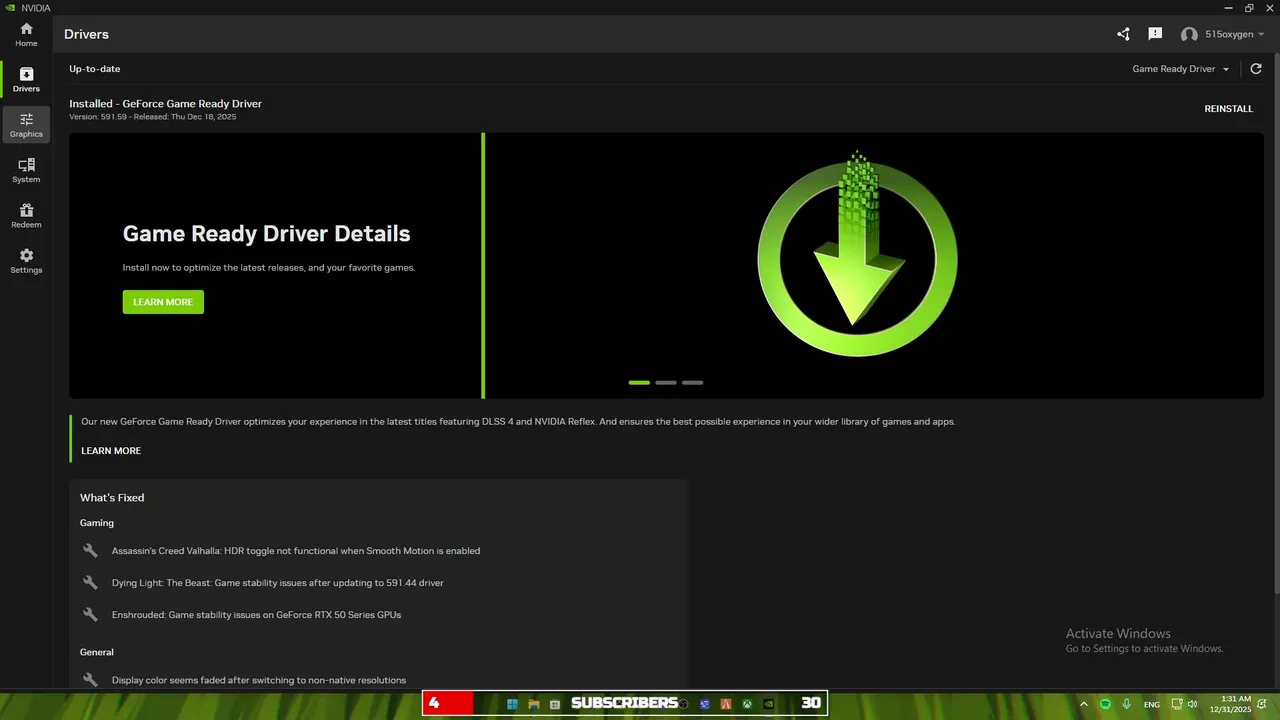1280x720 pixels.
Task: Click the Assassin's Creed Valhalla fix entry
Action: coord(296,551)
